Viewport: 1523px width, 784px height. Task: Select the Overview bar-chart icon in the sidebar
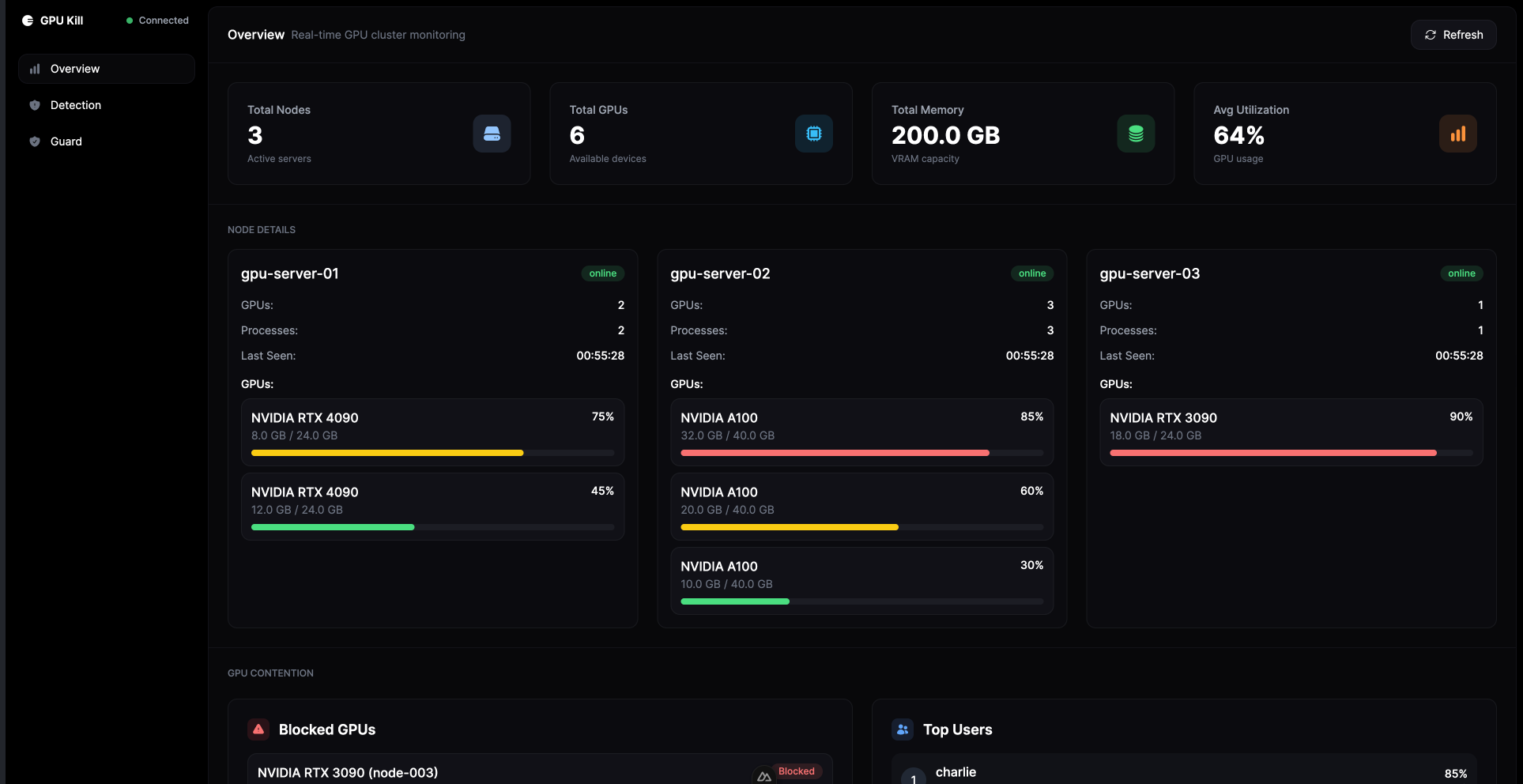pyautogui.click(x=35, y=69)
